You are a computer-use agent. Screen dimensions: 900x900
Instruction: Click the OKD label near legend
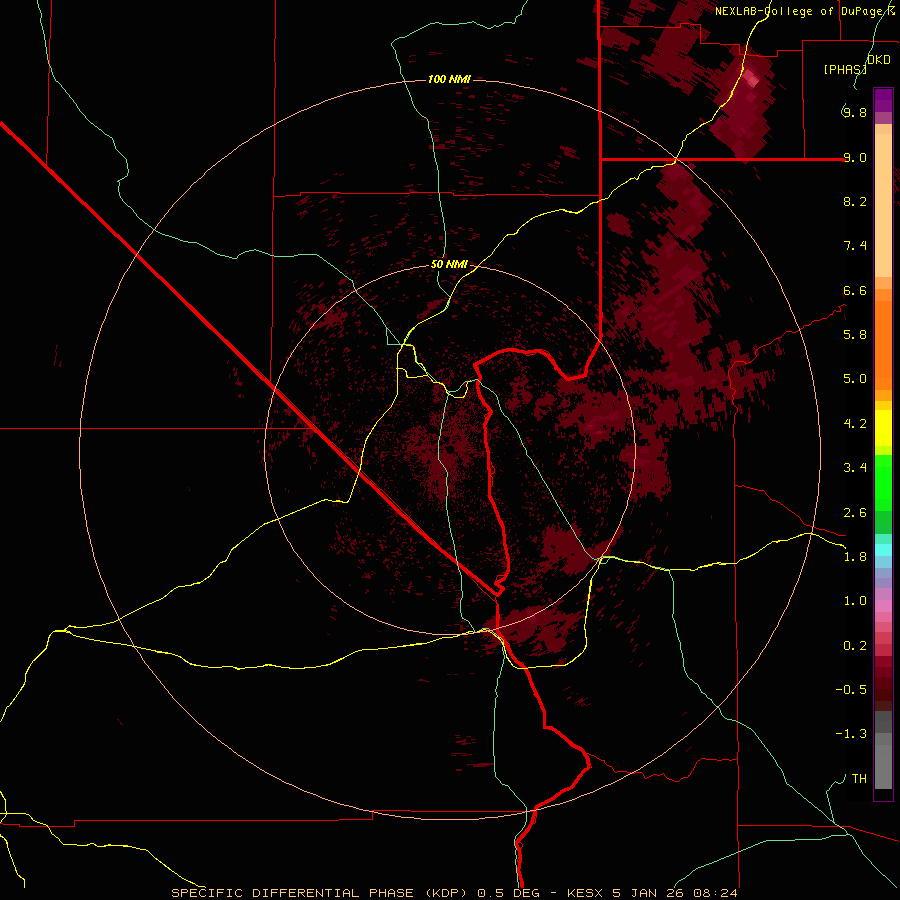coord(879,60)
